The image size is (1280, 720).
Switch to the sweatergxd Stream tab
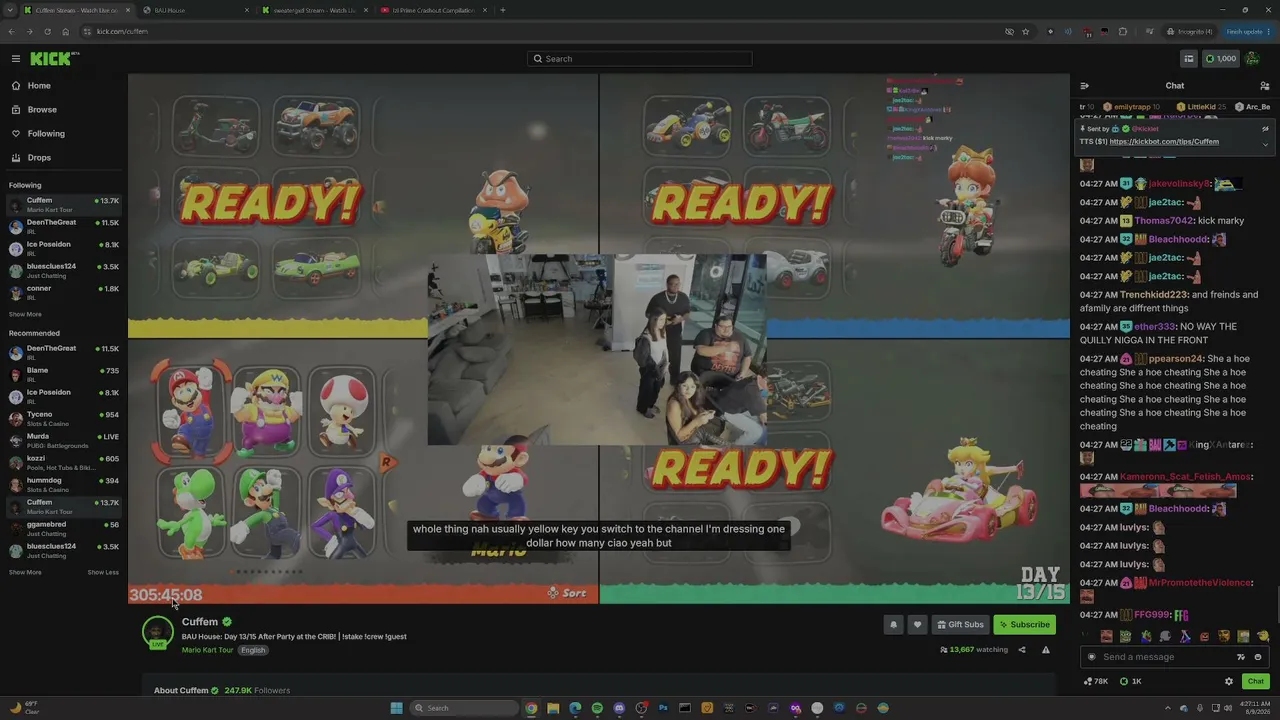pos(315,10)
